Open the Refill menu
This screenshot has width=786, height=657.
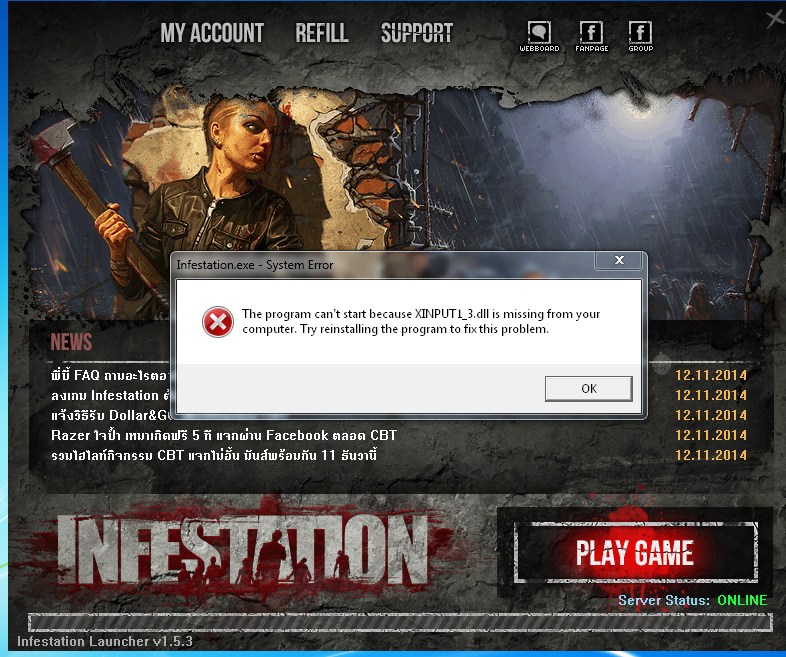point(322,33)
